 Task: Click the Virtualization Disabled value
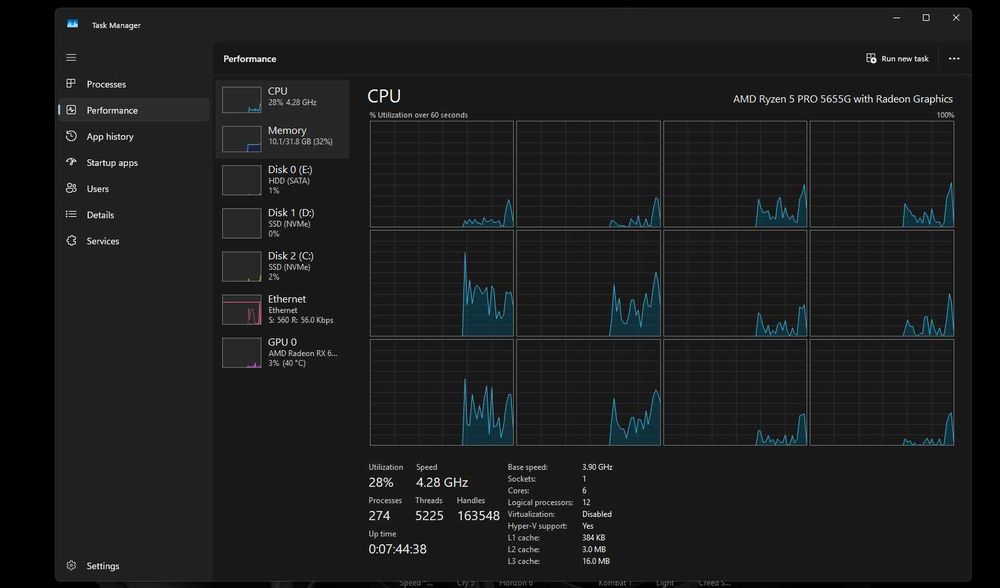coord(596,514)
